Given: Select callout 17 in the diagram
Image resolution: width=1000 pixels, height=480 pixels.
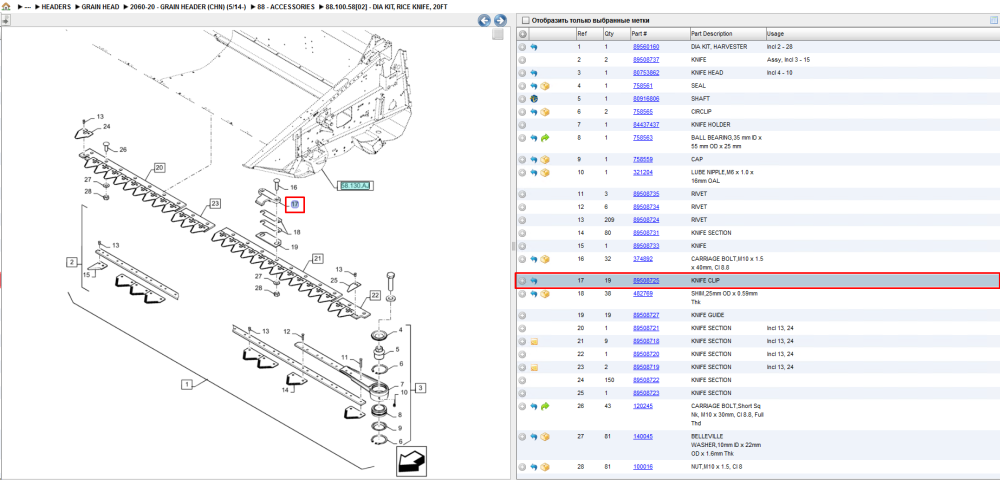Looking at the screenshot, I should click(295, 205).
